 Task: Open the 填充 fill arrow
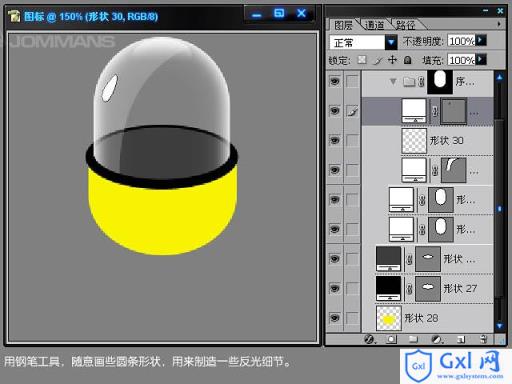pyautogui.click(x=481, y=60)
